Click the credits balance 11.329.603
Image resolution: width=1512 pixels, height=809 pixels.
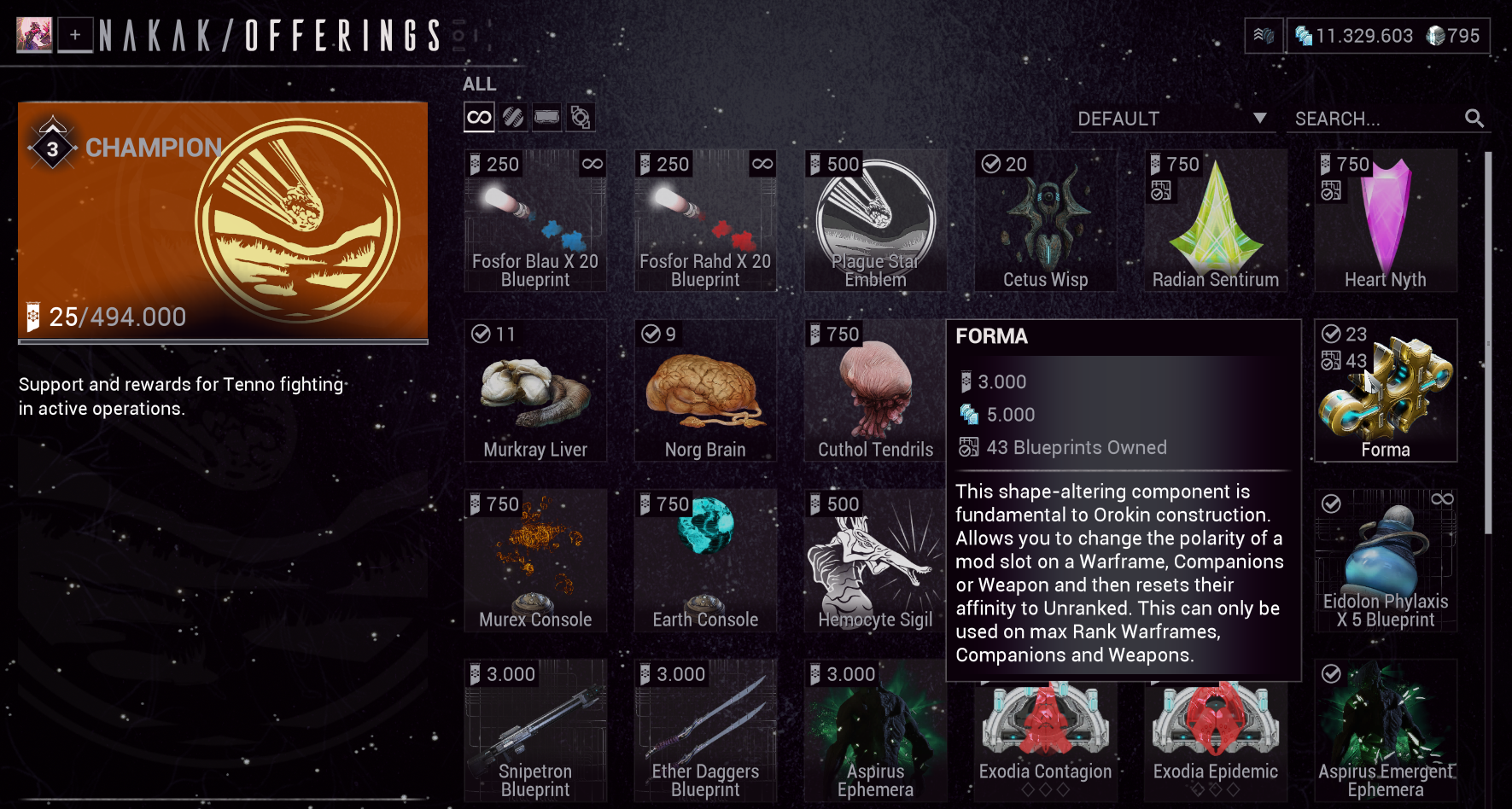tap(1354, 36)
